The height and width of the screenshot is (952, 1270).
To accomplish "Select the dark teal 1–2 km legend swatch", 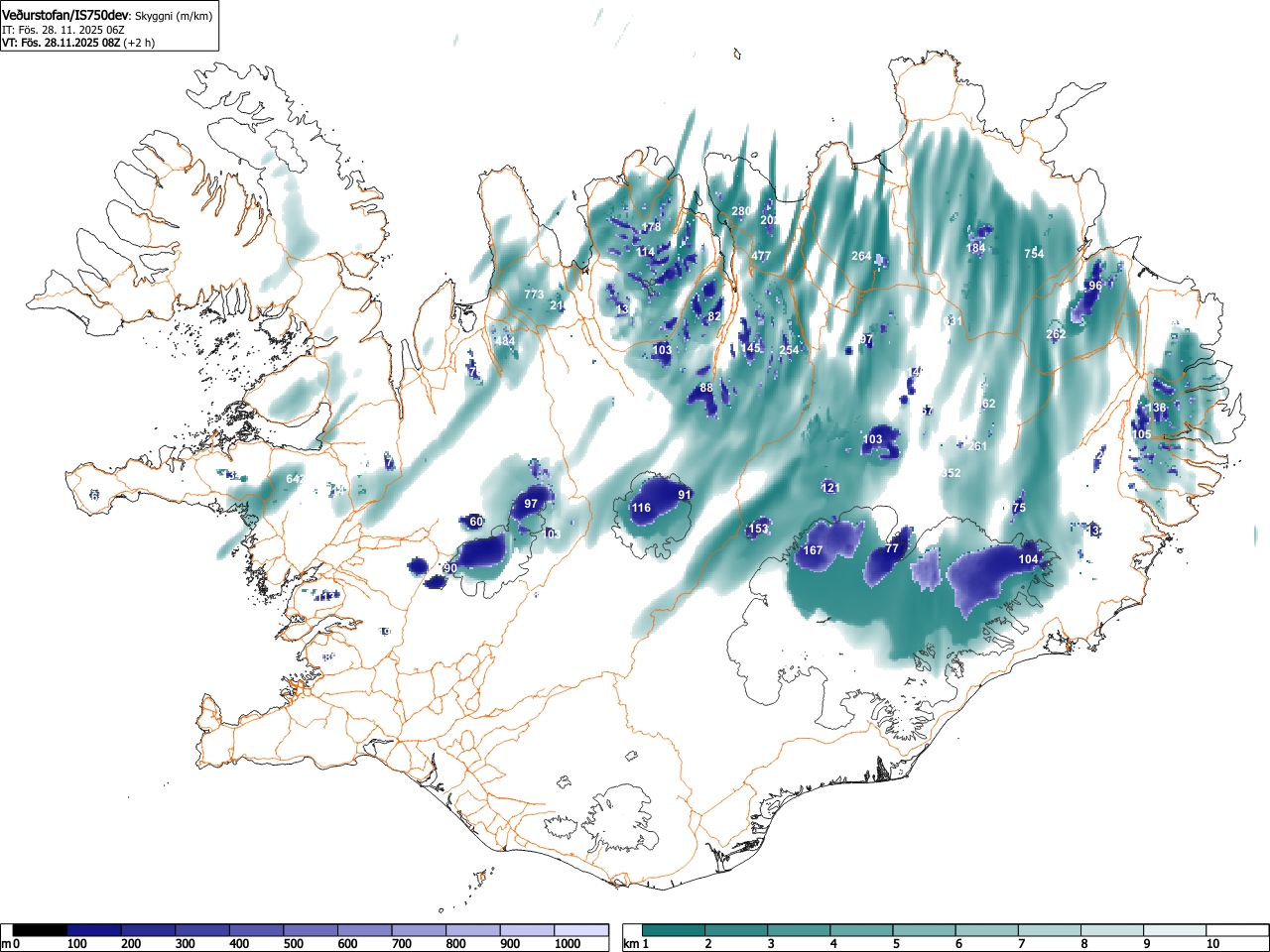I will pyautogui.click(x=674, y=930).
